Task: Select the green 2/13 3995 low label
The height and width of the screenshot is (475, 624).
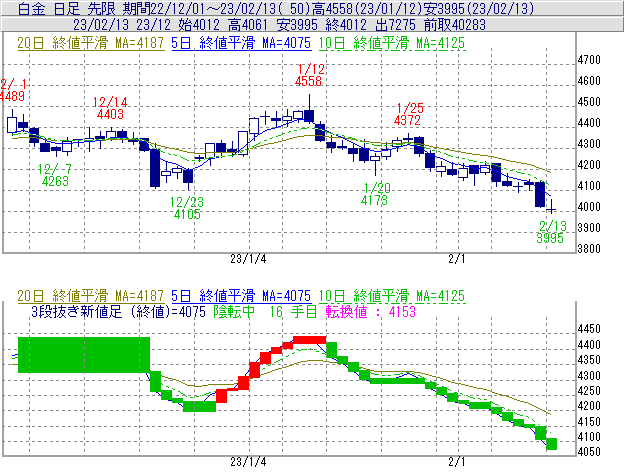Action: pyautogui.click(x=551, y=232)
